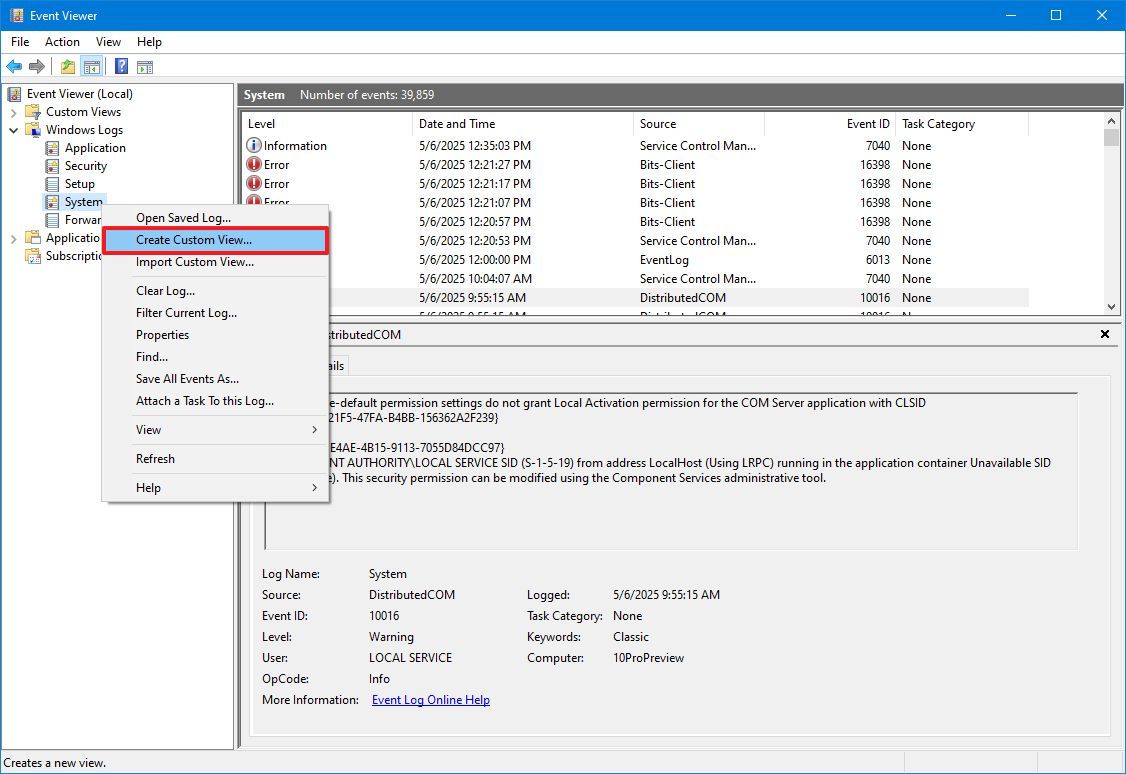Click the Event Log Online Help link

(x=430, y=699)
